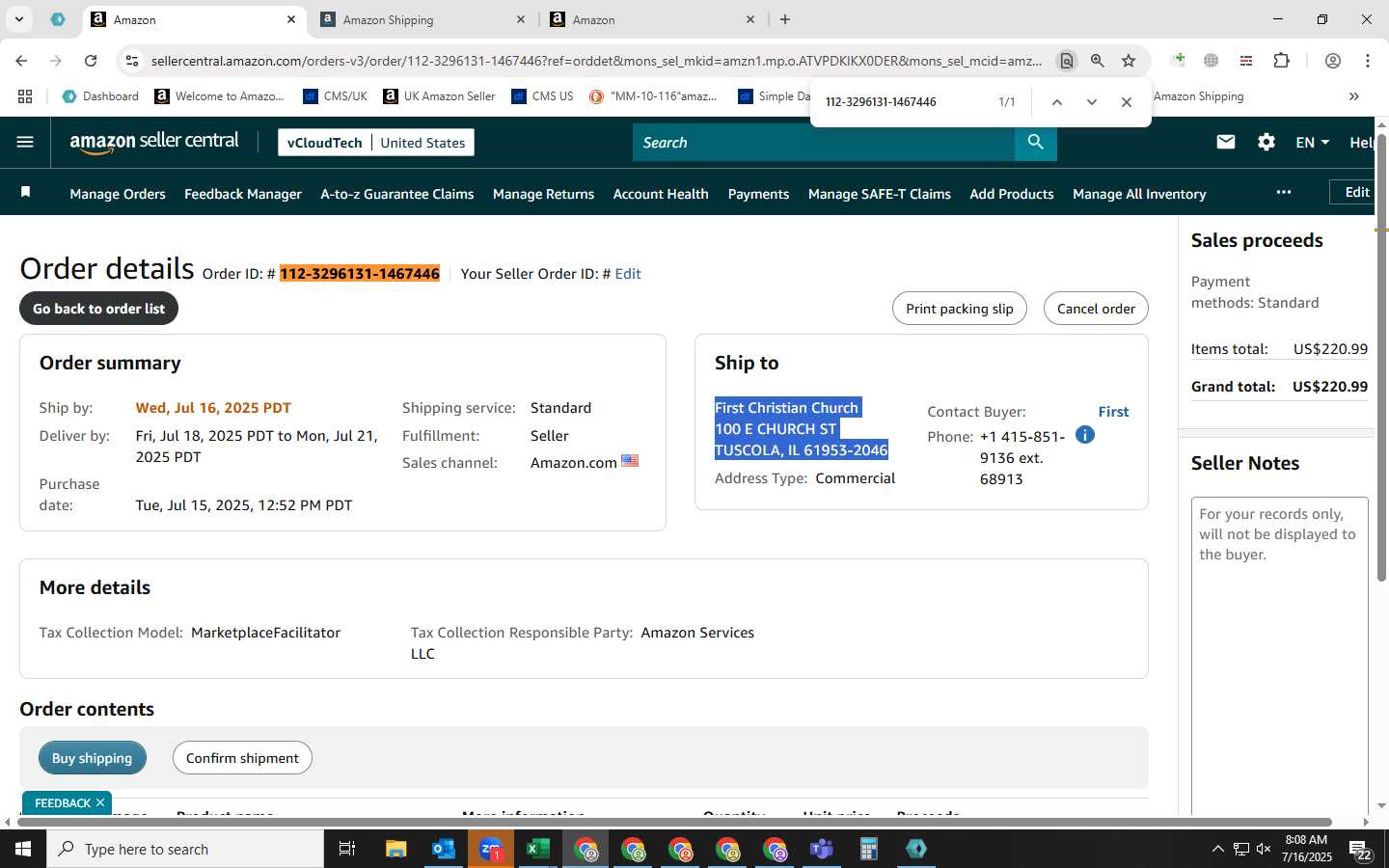Image resolution: width=1389 pixels, height=868 pixels.
Task: Switch to the Amazon Shipping tab
Action: 422,19
